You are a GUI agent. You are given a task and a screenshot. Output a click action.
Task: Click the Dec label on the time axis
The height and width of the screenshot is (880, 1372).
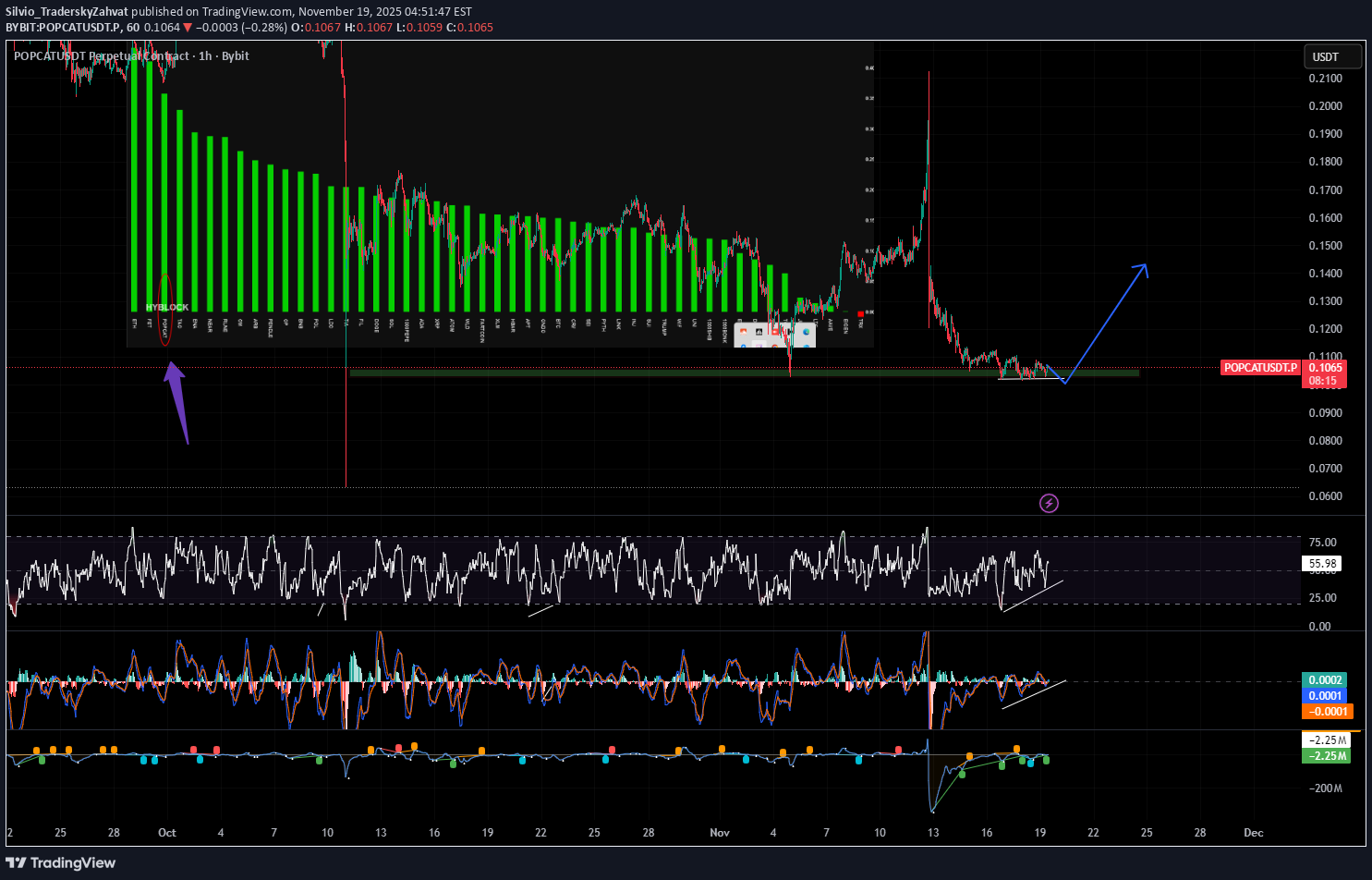tap(1253, 833)
